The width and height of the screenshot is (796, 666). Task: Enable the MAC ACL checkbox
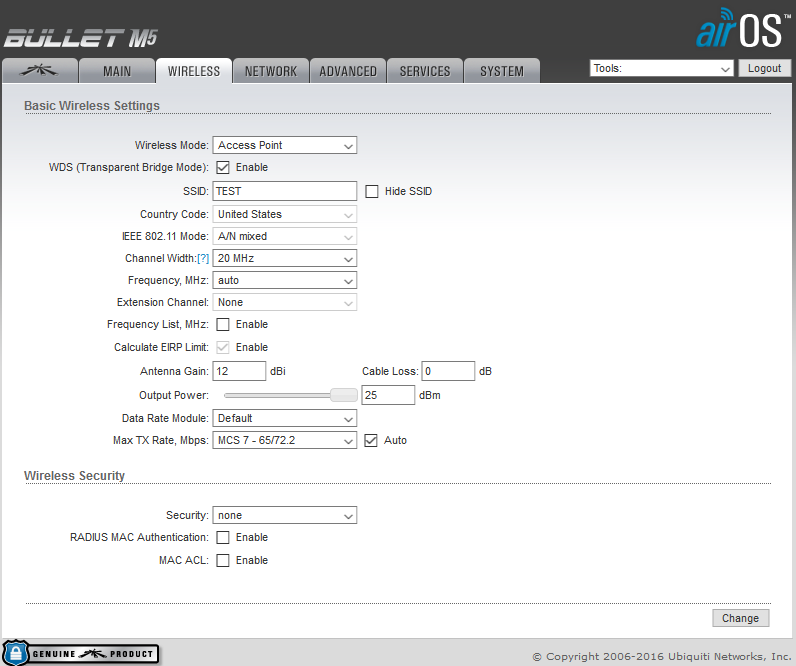click(x=223, y=560)
